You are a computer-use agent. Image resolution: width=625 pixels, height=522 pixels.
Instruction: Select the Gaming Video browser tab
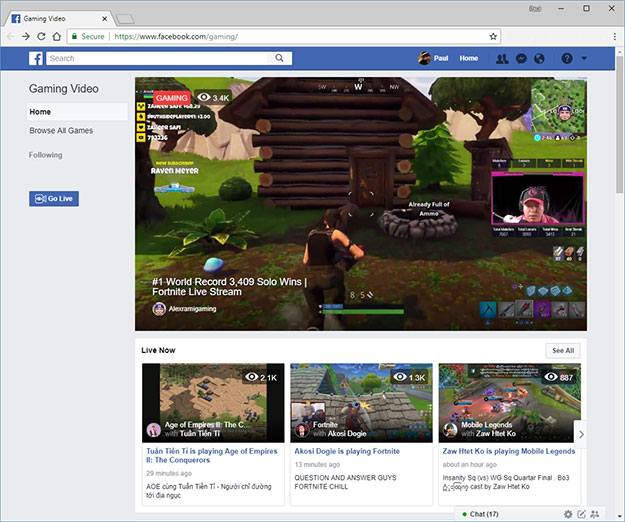(x=59, y=19)
